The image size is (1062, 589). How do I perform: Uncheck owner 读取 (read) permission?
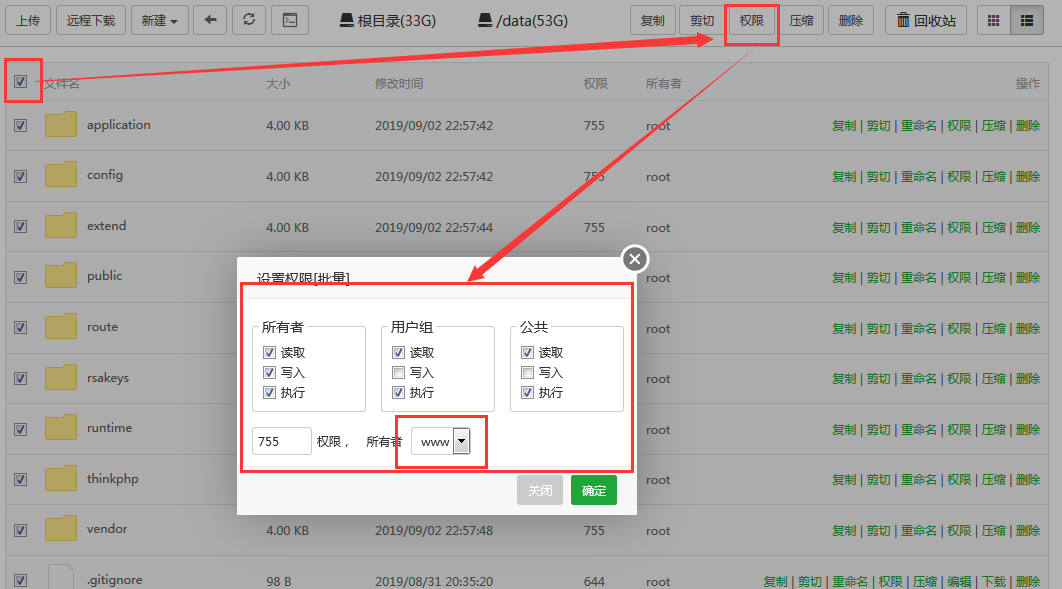click(x=269, y=352)
